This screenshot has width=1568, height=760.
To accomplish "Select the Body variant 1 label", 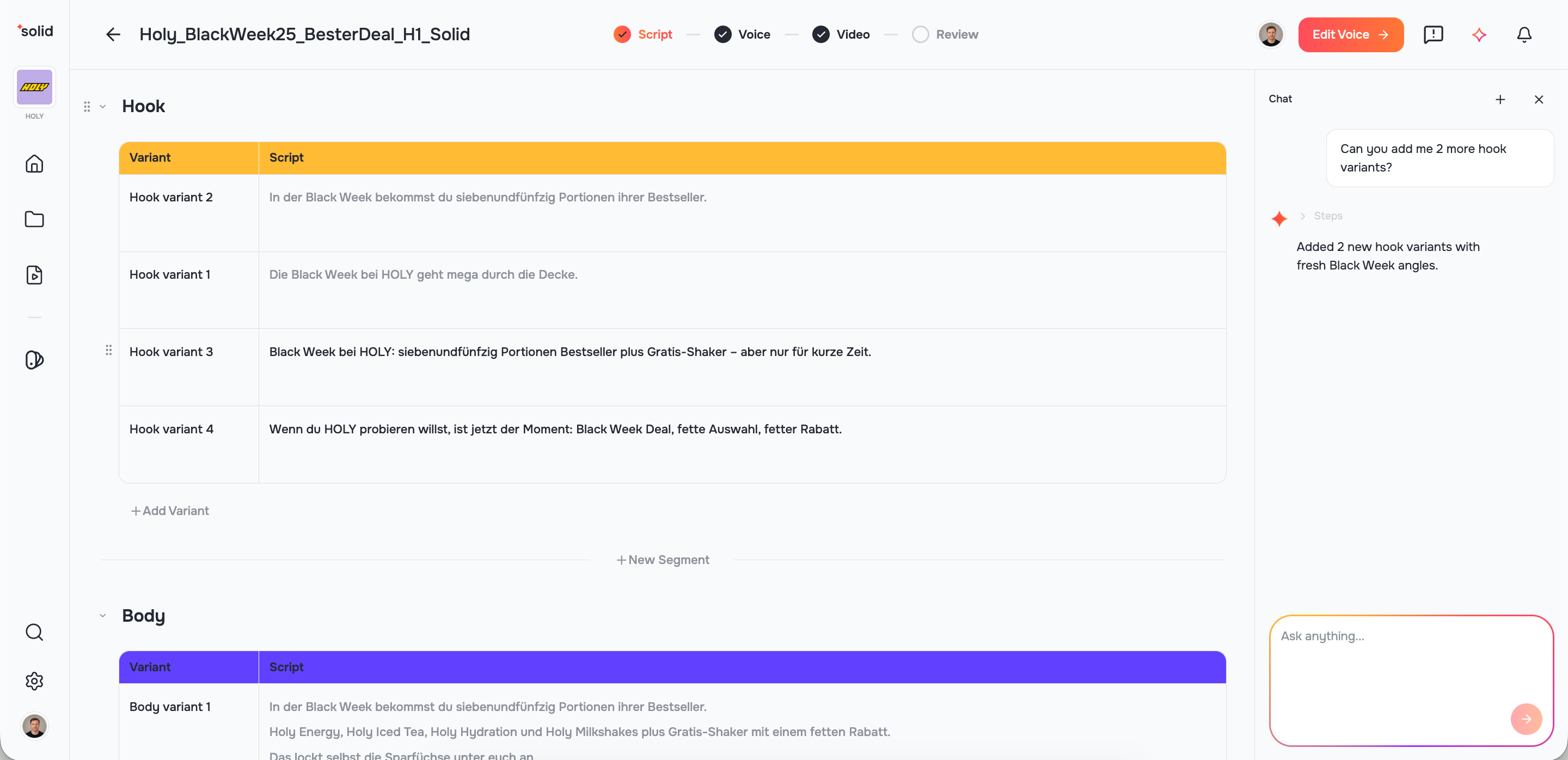I will 170,707.
